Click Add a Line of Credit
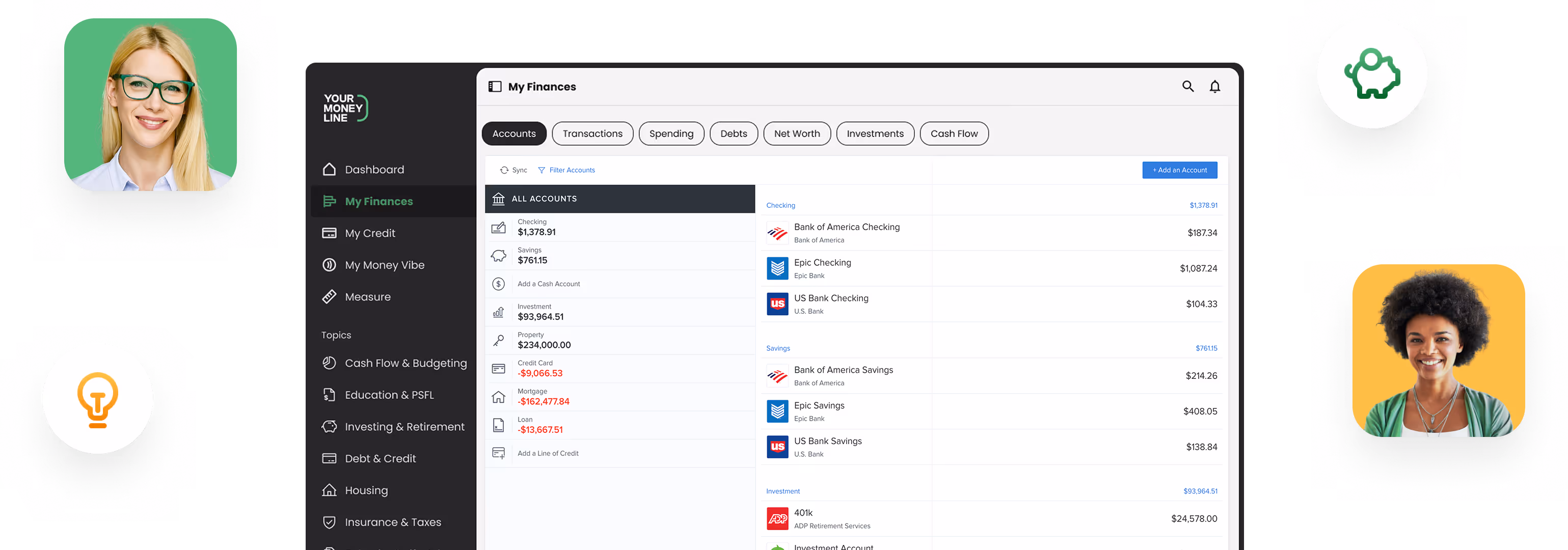 [x=547, y=453]
